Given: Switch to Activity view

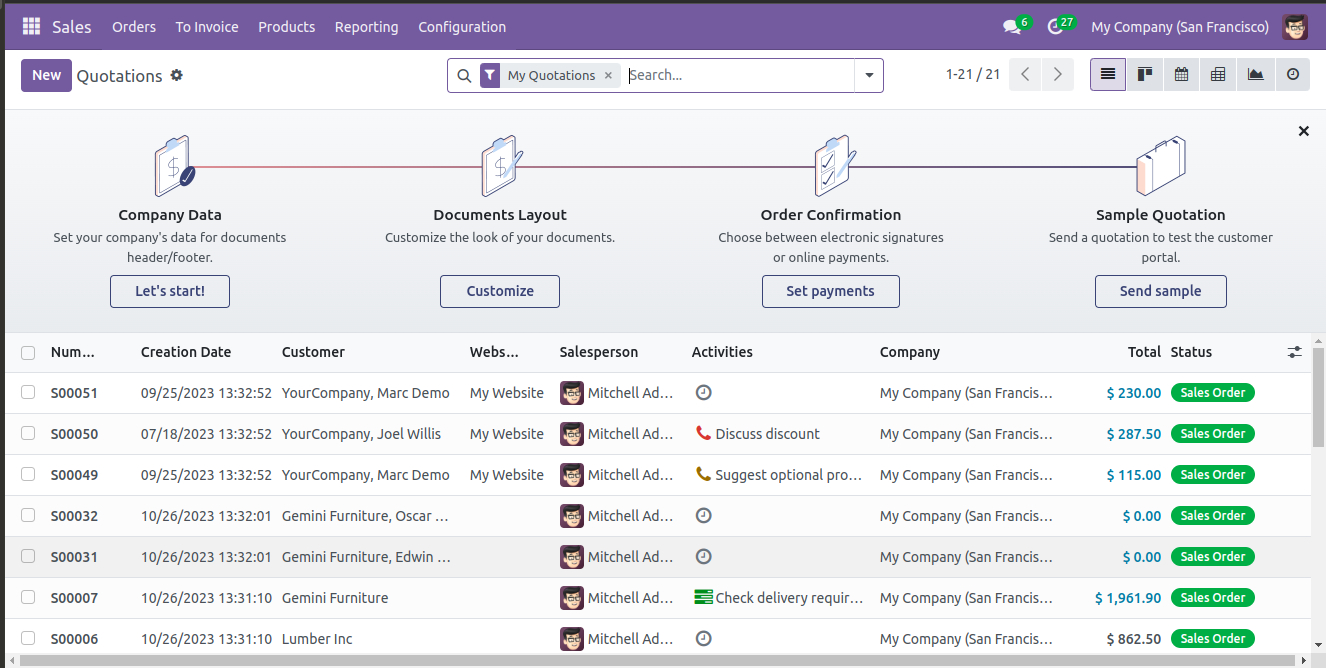Looking at the screenshot, I should 1292,75.
